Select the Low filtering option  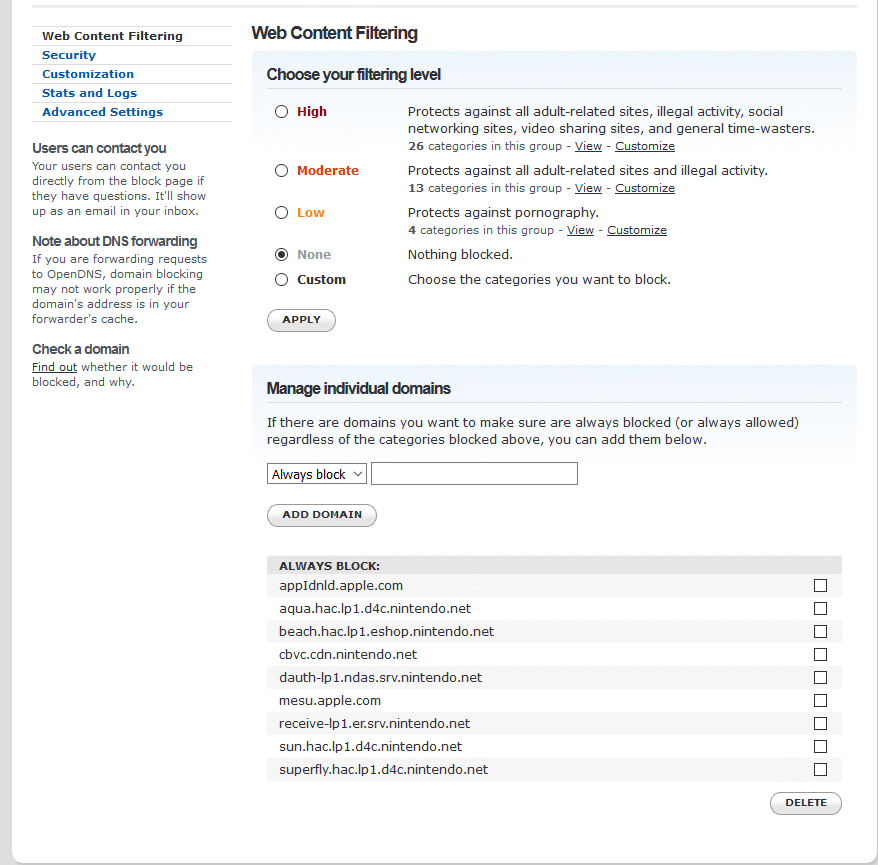tap(282, 212)
